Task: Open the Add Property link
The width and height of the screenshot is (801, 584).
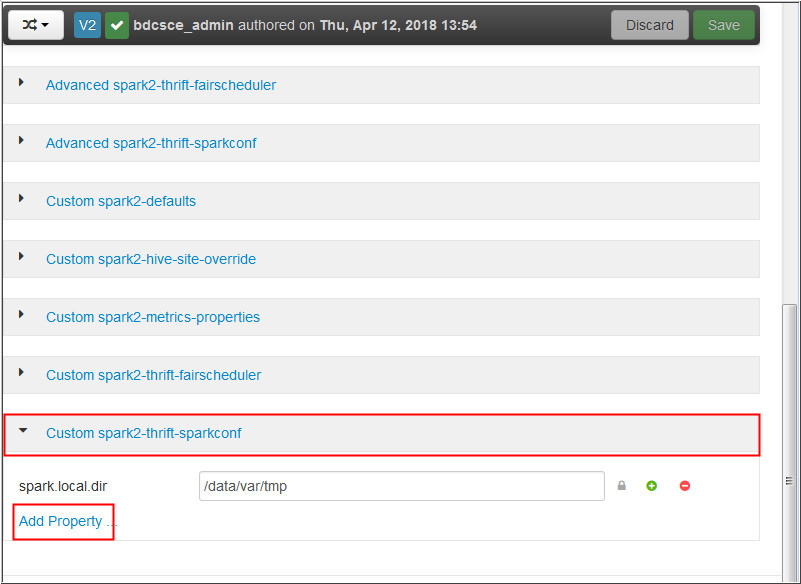Action: click(x=62, y=521)
